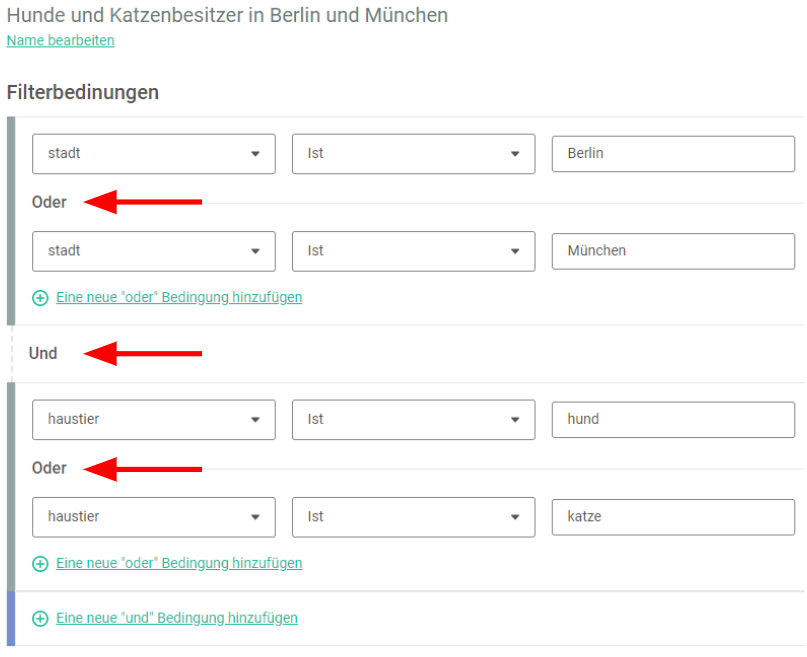Click the katze value input field
Viewport: 807px width, 657px height.
(673, 517)
